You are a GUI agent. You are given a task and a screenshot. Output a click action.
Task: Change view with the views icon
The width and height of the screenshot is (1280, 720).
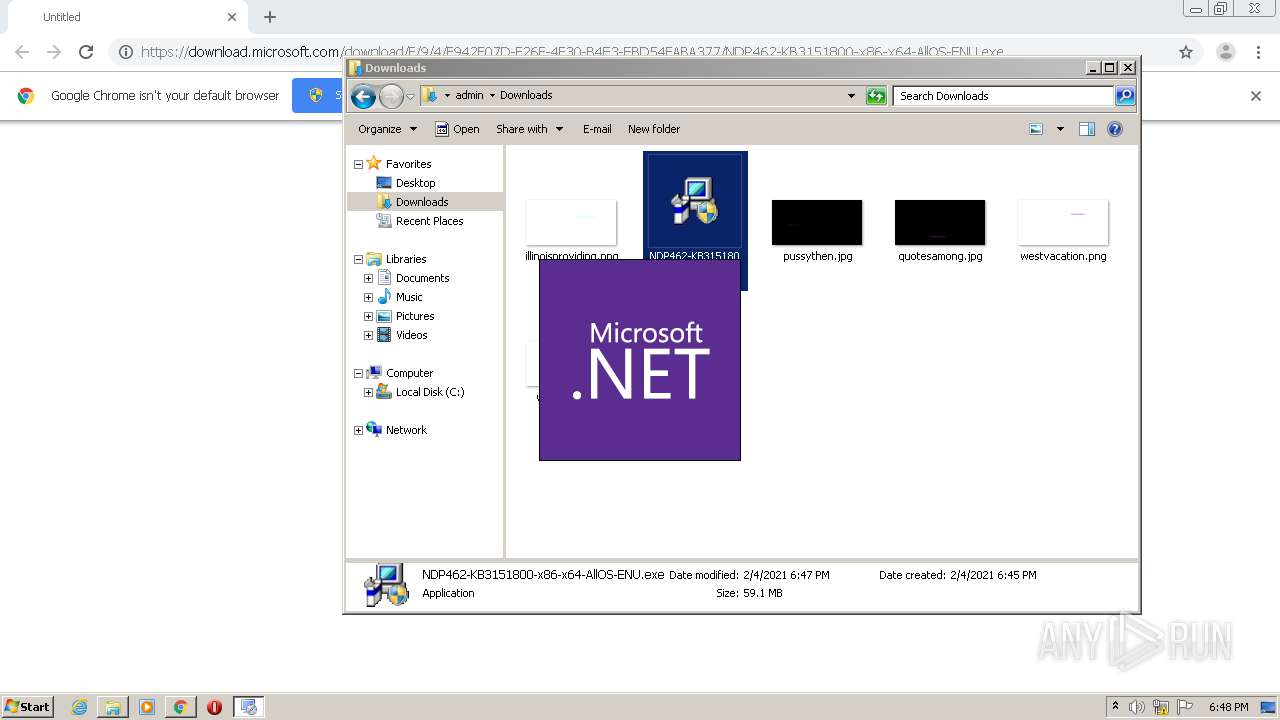[x=1036, y=129]
